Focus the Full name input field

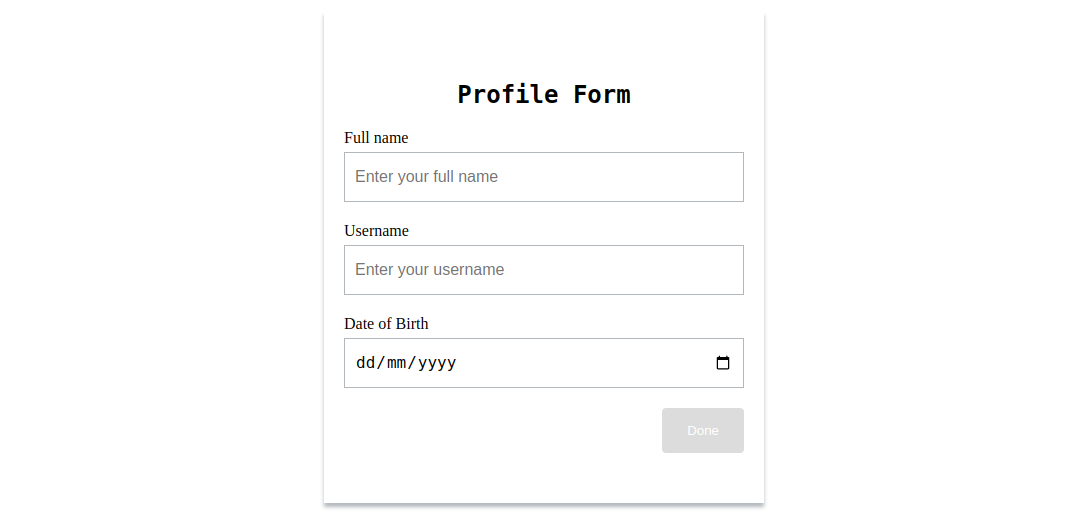(x=544, y=177)
